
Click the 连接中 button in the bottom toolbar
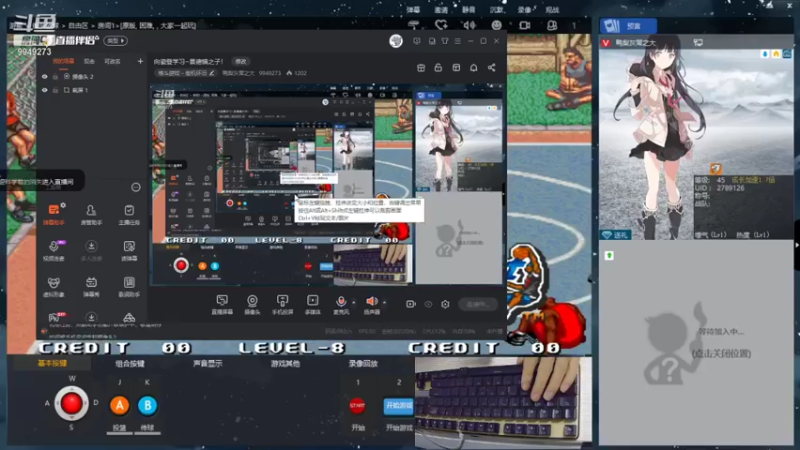click(478, 304)
